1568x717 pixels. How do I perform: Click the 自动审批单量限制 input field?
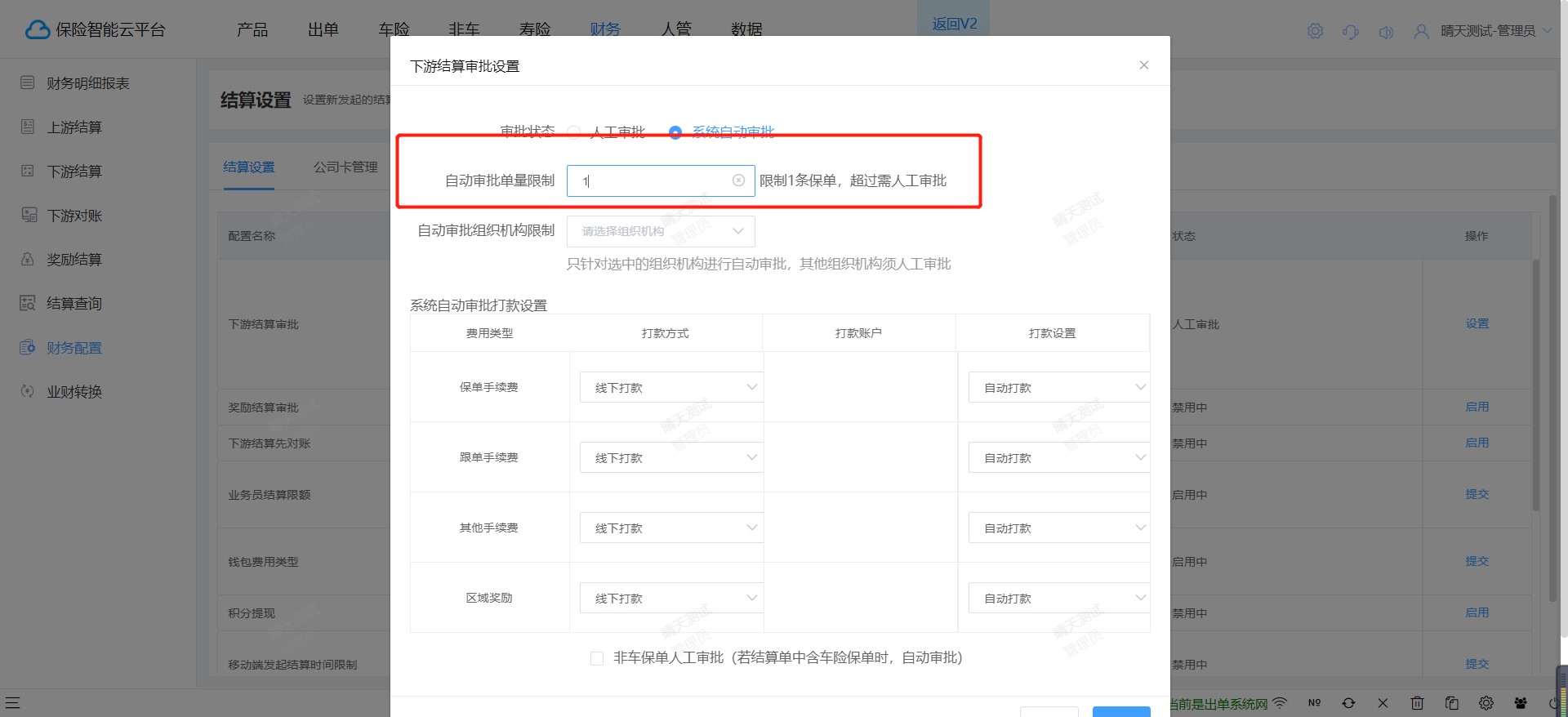click(661, 180)
